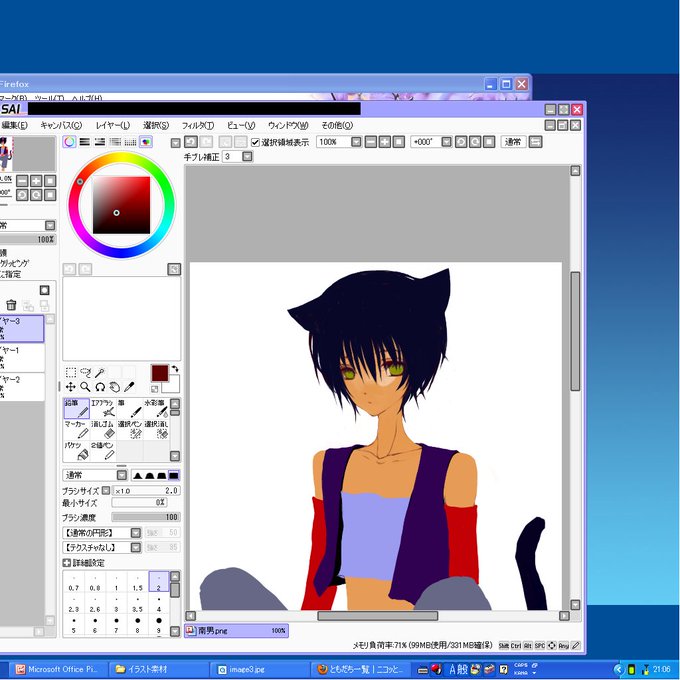Image resolution: width=680 pixels, height=680 pixels.
Task: Open the ウィンドウ(W) menu
Action: [x=288, y=125]
